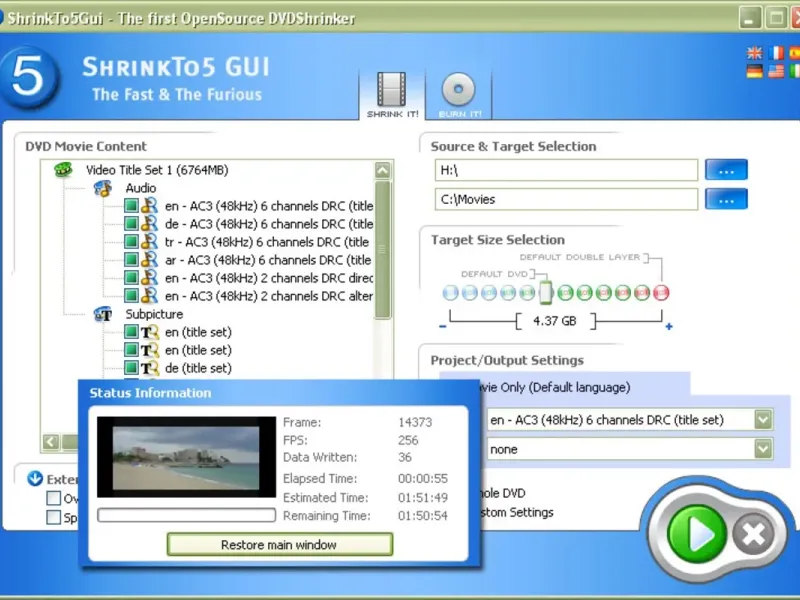Click scroll up arrow in DVD content tree
The width and height of the screenshot is (800, 600).
pos(383,170)
